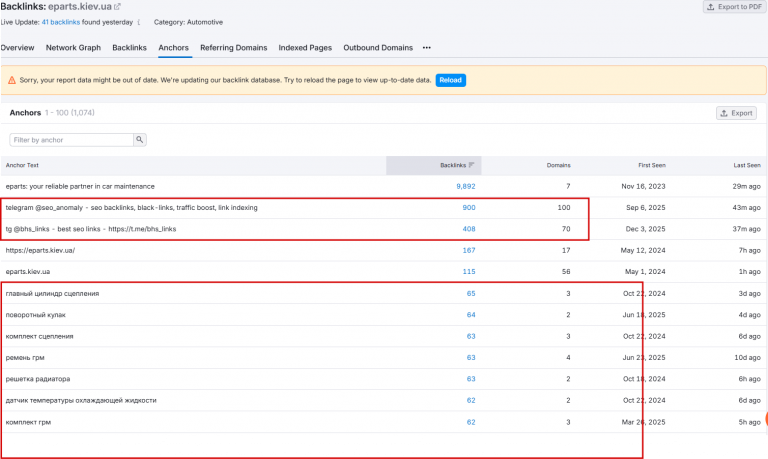Click Export to PDF button
This screenshot has width=768, height=459.
[735, 7]
